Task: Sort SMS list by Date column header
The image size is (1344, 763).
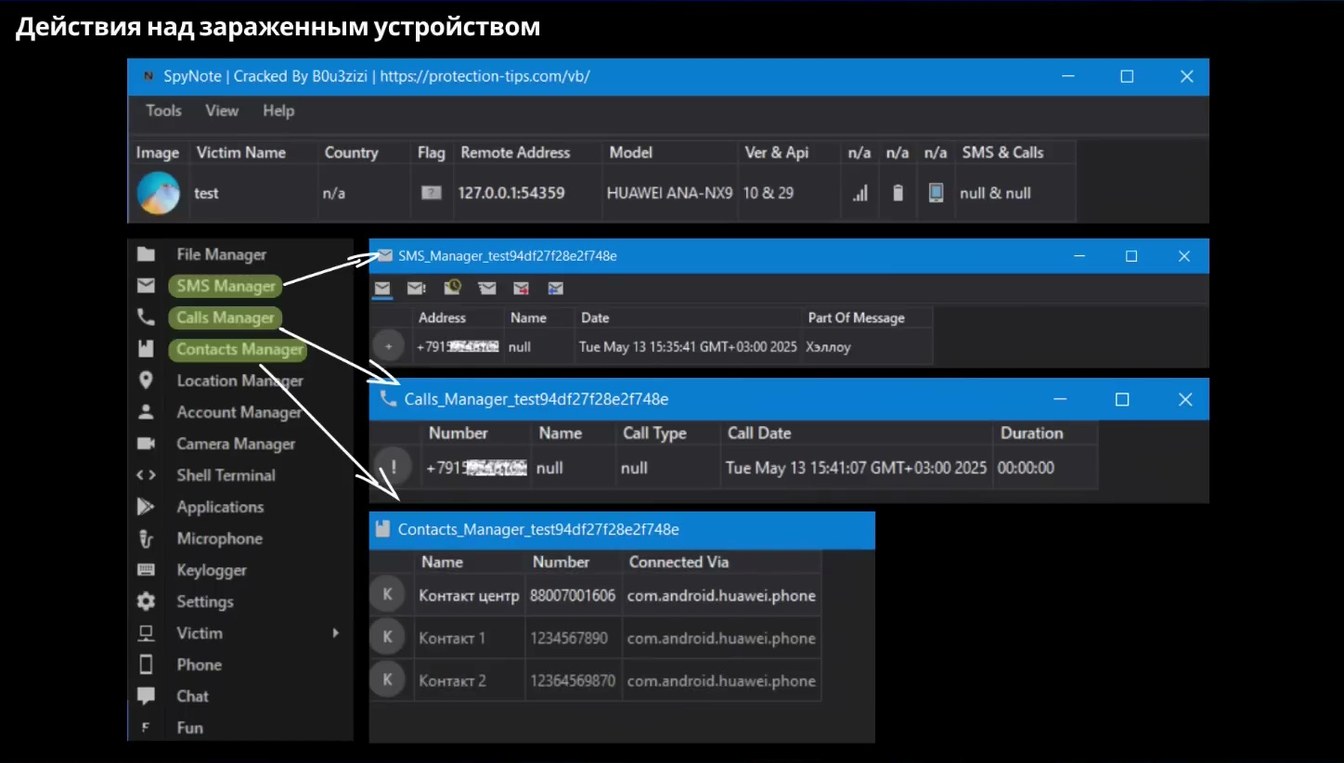Action: 595,318
